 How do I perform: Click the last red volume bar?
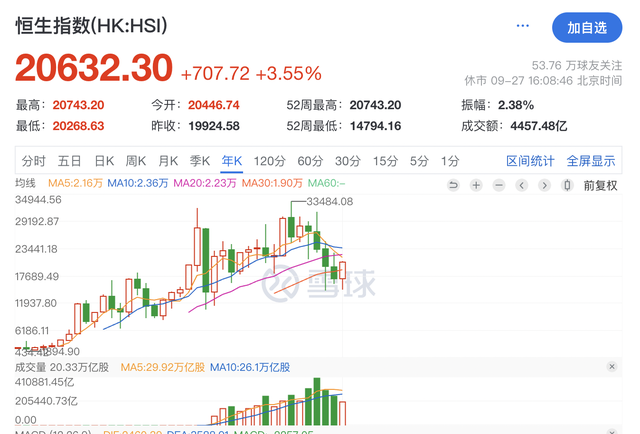[x=342, y=413]
